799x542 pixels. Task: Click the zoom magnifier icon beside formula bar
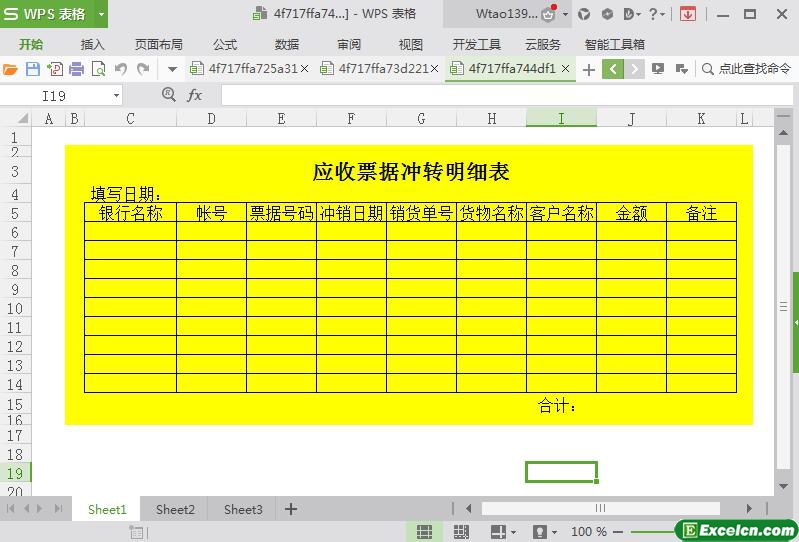tap(169, 95)
